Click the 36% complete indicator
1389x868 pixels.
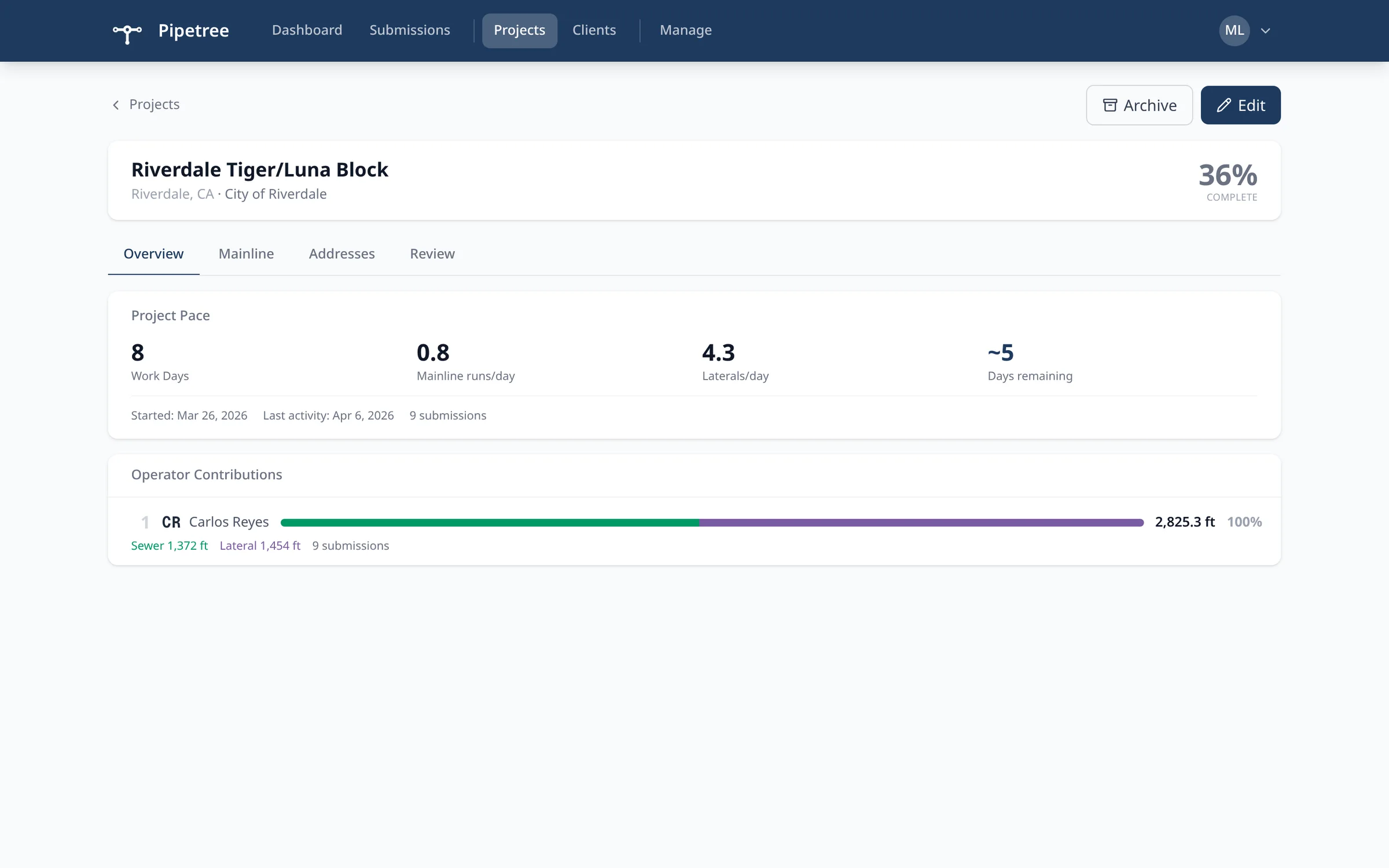point(1228,181)
